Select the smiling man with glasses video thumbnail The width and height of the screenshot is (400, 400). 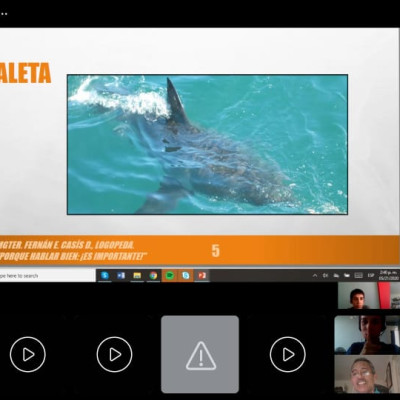tap(367, 374)
